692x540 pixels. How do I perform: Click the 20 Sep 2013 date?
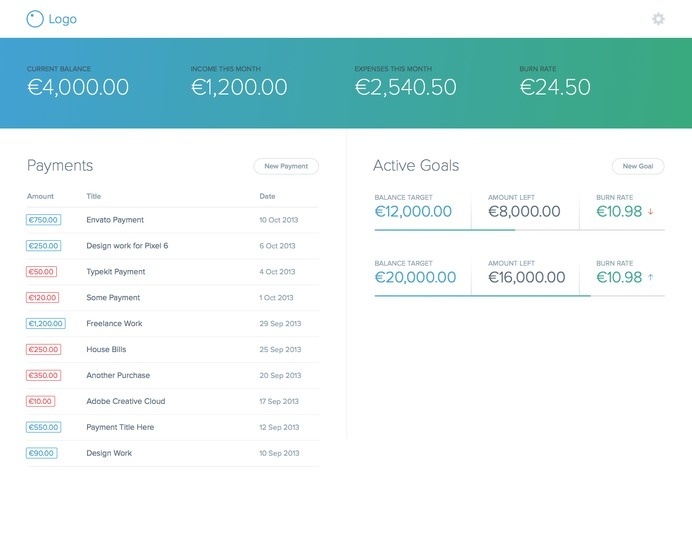(x=280, y=375)
